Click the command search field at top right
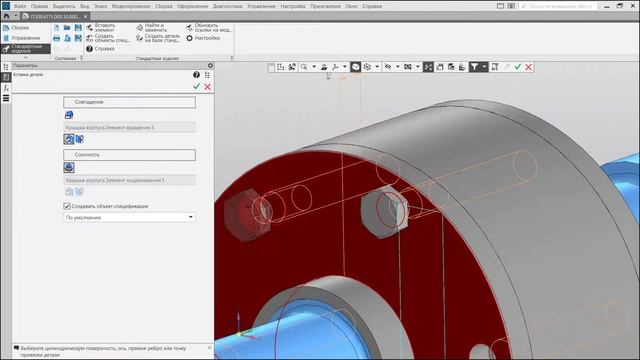 tap(558, 6)
